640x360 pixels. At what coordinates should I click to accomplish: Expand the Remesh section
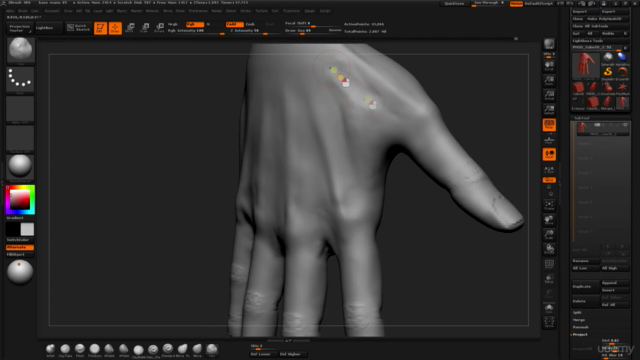[580, 327]
